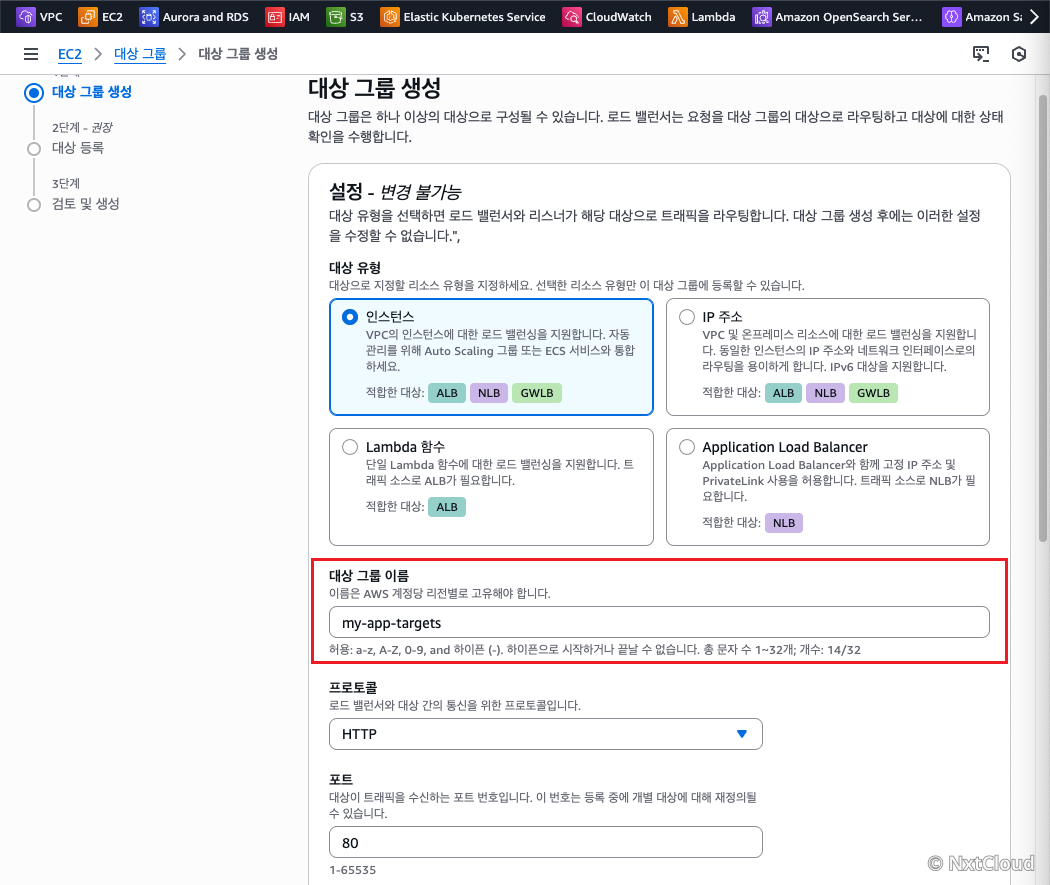Screen dimensions: 1050x885
Task: Choose the IP 주소 target type radio
Action: 686,317
